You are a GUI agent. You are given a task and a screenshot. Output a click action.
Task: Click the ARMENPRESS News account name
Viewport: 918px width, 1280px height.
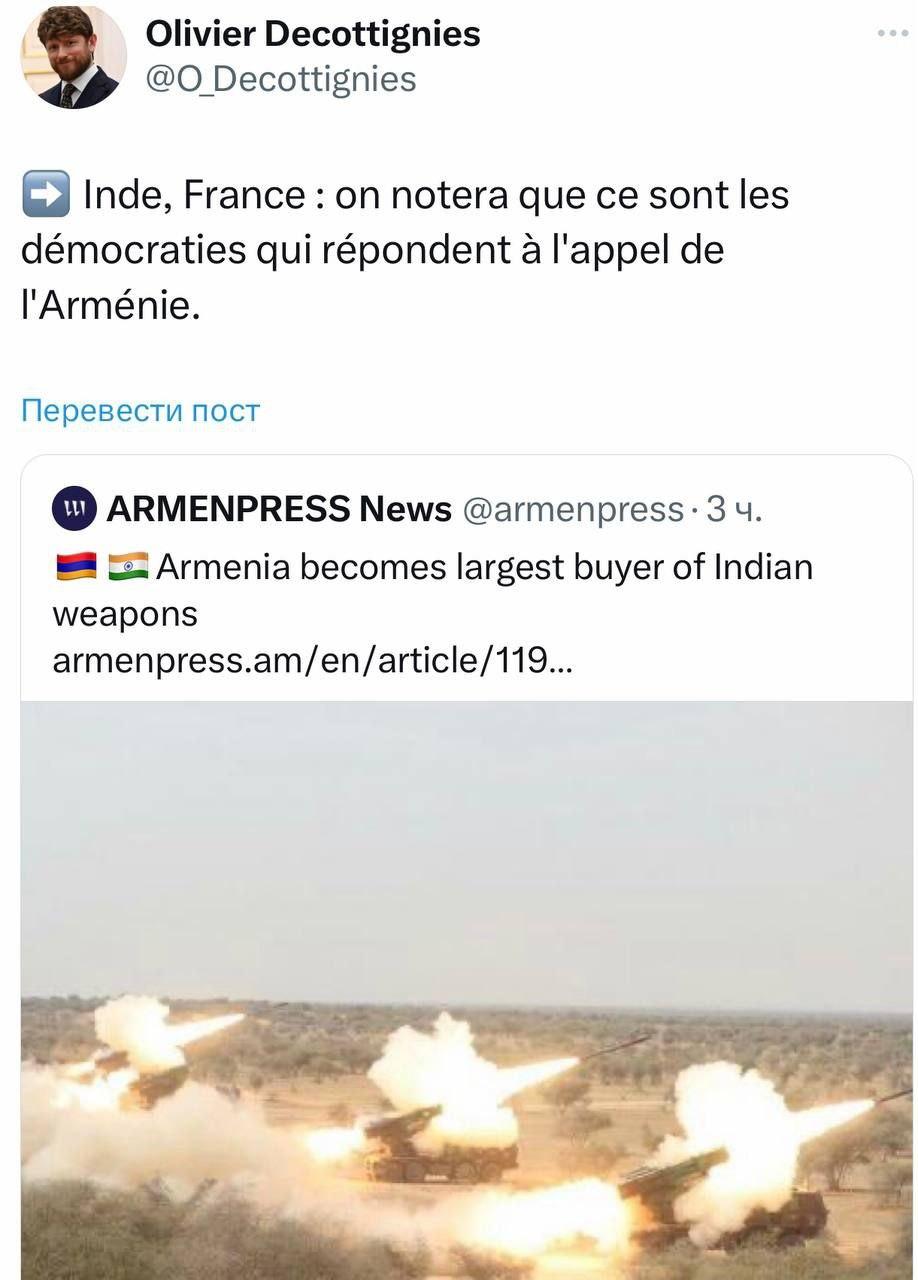point(279,510)
